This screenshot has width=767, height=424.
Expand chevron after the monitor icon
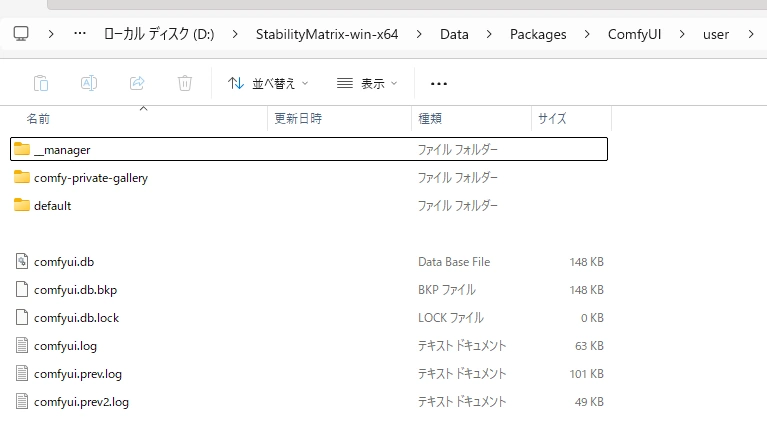coord(51,34)
